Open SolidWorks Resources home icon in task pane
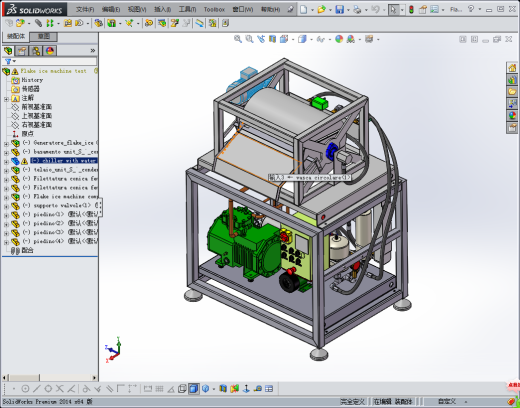Screen dimensions: 520x408 (512, 68)
